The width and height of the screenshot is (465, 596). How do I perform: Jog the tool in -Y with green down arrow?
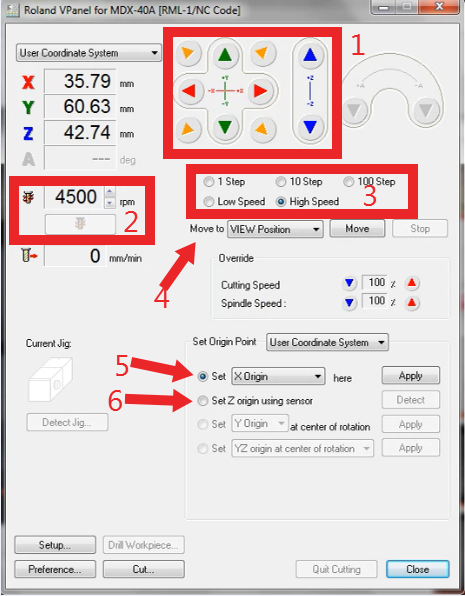tap(225, 127)
